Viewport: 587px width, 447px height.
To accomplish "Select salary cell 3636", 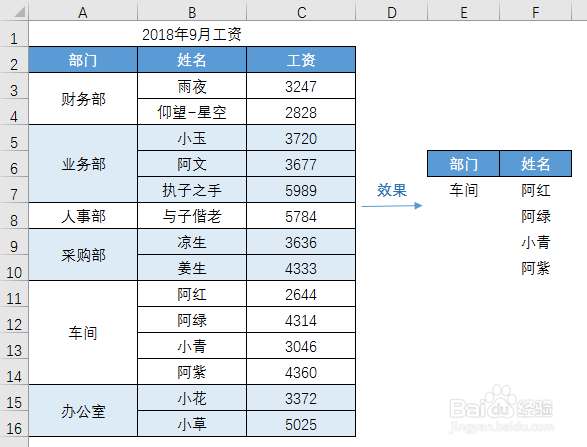I will 301,242.
